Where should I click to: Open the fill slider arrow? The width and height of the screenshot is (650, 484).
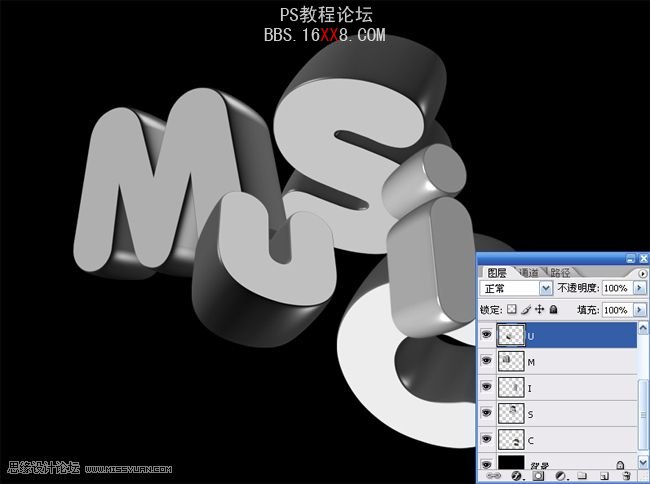(639, 311)
